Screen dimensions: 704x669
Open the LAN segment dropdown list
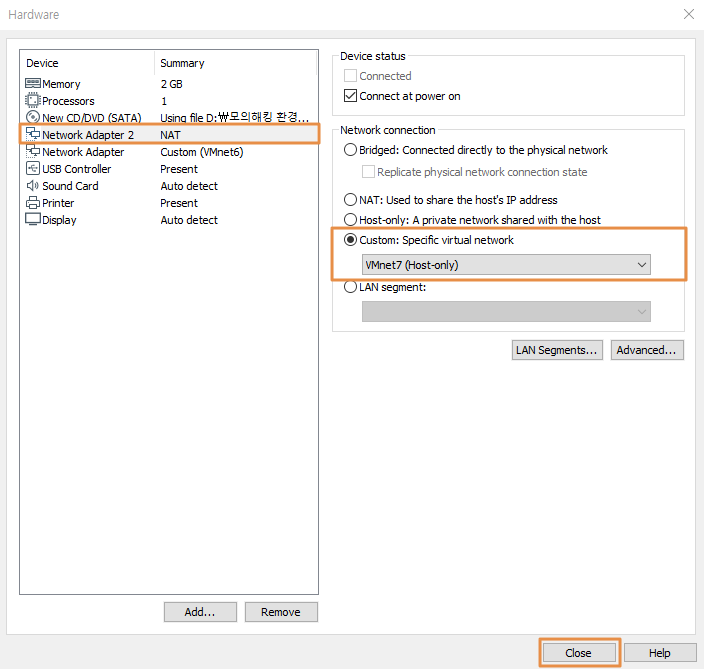(x=506, y=311)
